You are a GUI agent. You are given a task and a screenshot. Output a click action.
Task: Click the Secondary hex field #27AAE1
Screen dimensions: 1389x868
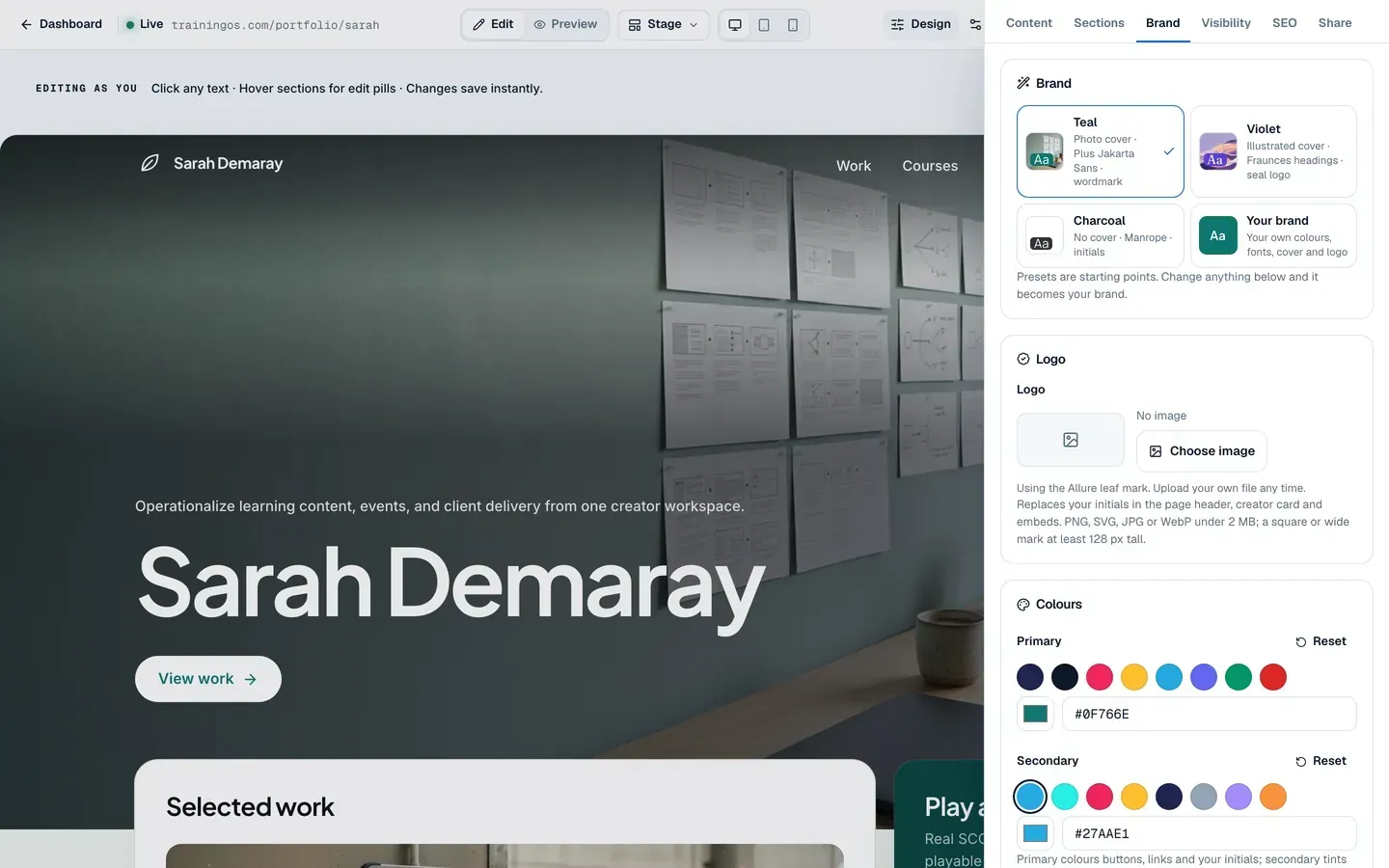[1210, 834]
